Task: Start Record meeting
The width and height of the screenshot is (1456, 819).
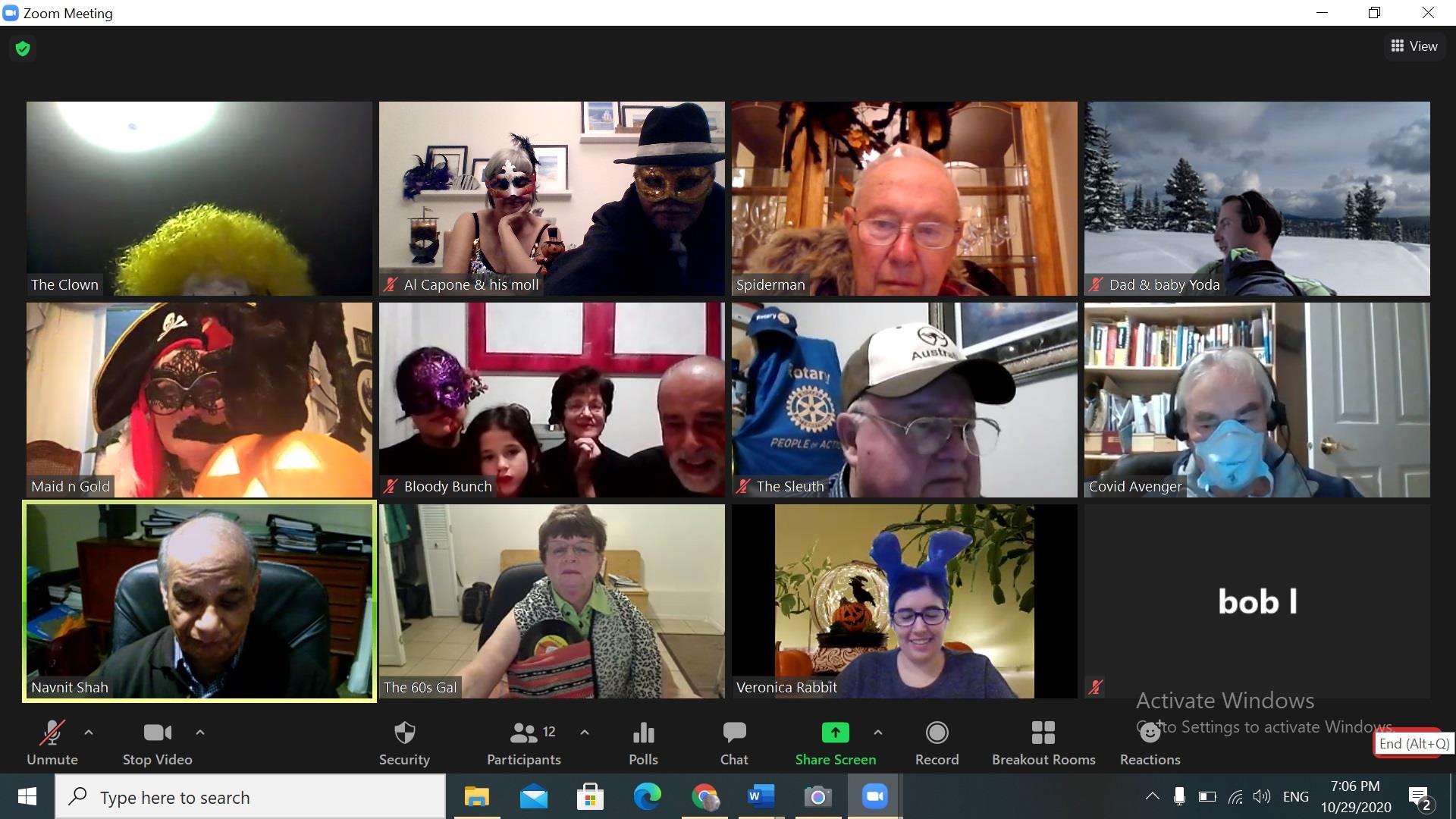Action: point(937,743)
